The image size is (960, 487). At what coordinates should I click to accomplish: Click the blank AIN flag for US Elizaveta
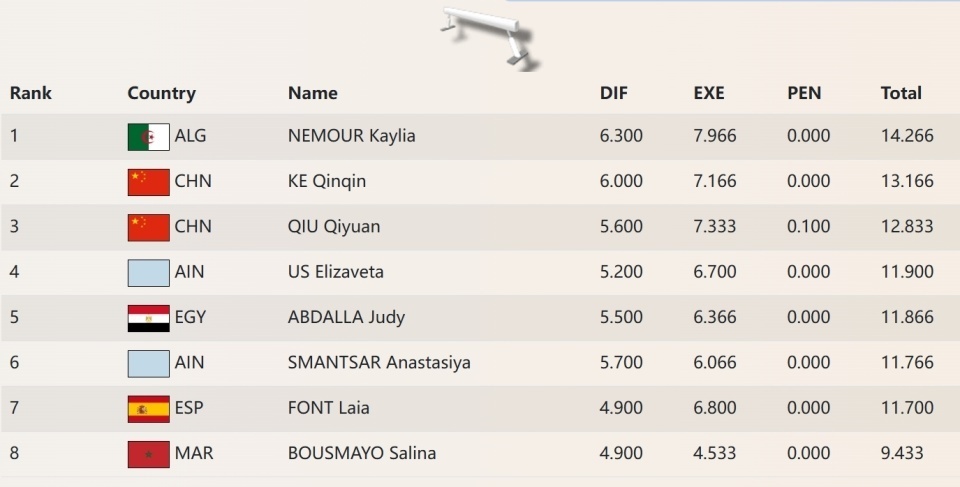point(148,272)
